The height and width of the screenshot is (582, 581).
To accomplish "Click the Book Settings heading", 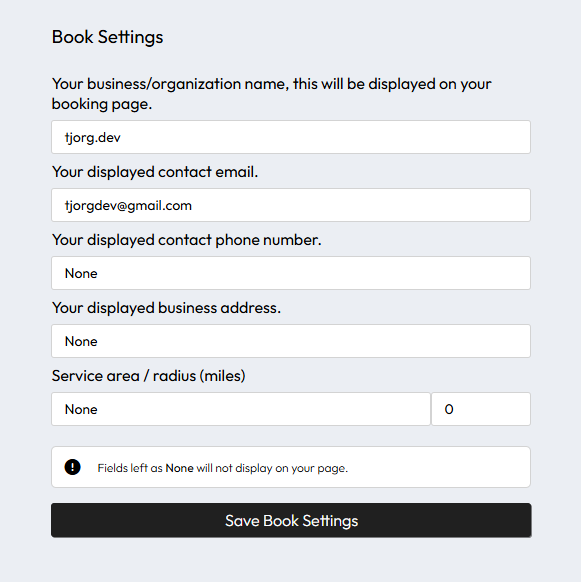I will click(x=107, y=37).
